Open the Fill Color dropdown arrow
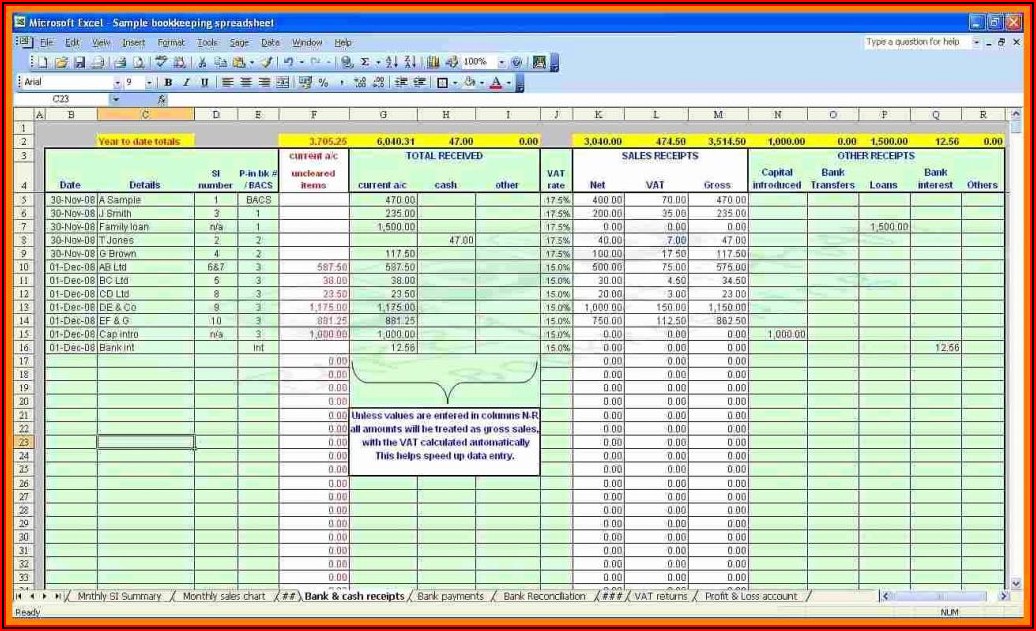Screen dimensions: 1036x631 pyautogui.click(x=482, y=83)
